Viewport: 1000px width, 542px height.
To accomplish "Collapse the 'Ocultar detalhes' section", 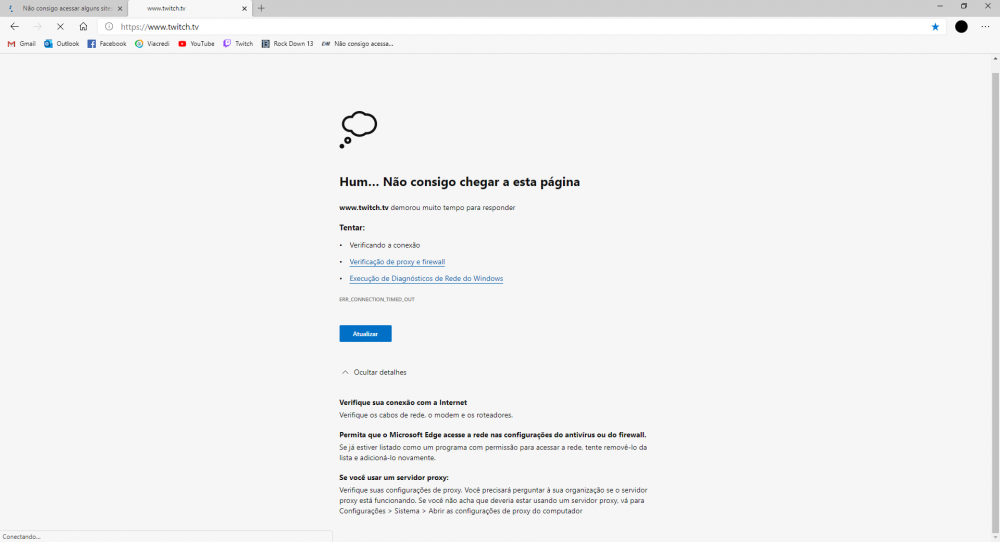I will (x=374, y=372).
